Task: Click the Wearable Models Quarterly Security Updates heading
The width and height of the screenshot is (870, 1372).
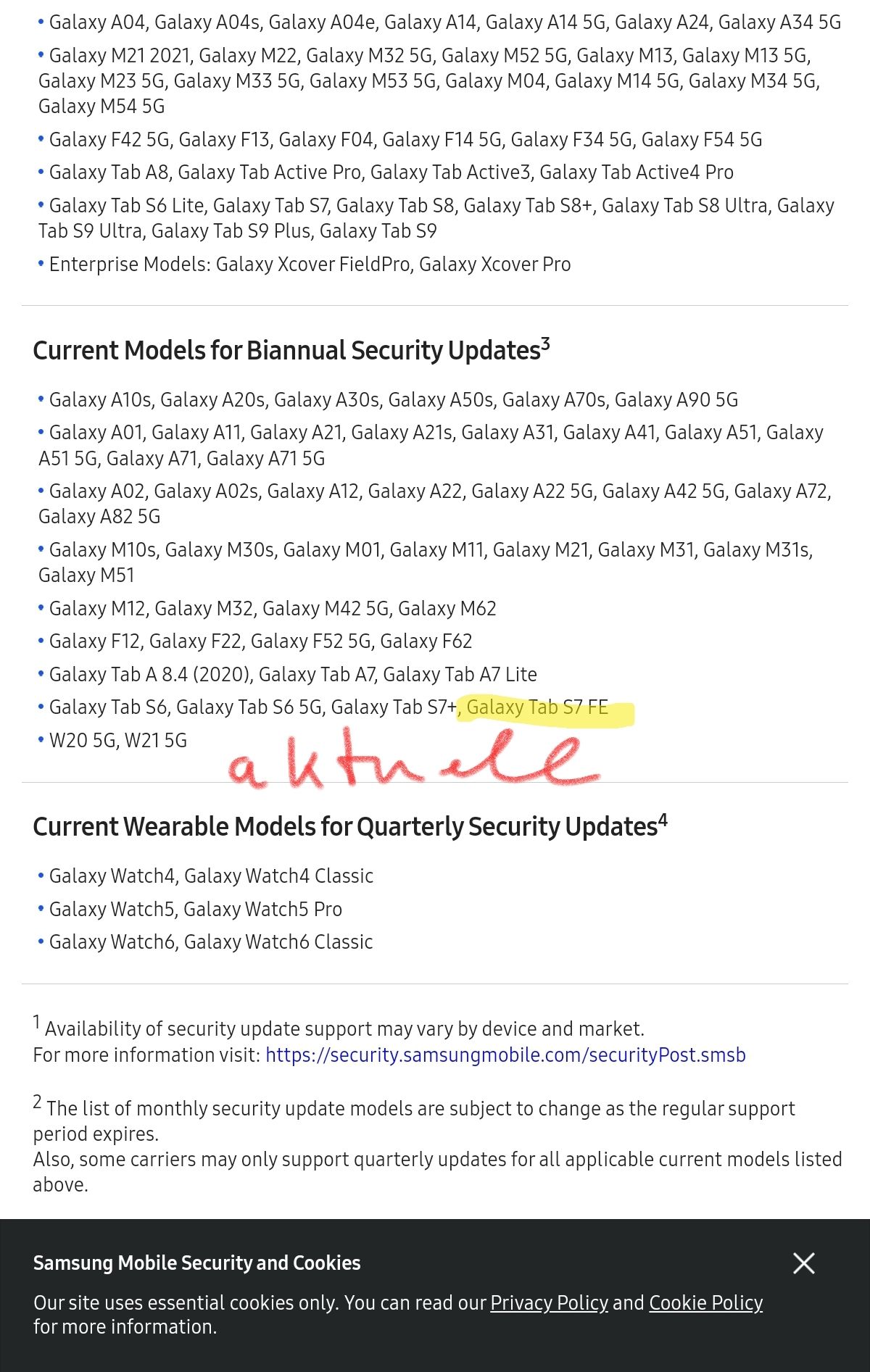Action: click(x=350, y=826)
